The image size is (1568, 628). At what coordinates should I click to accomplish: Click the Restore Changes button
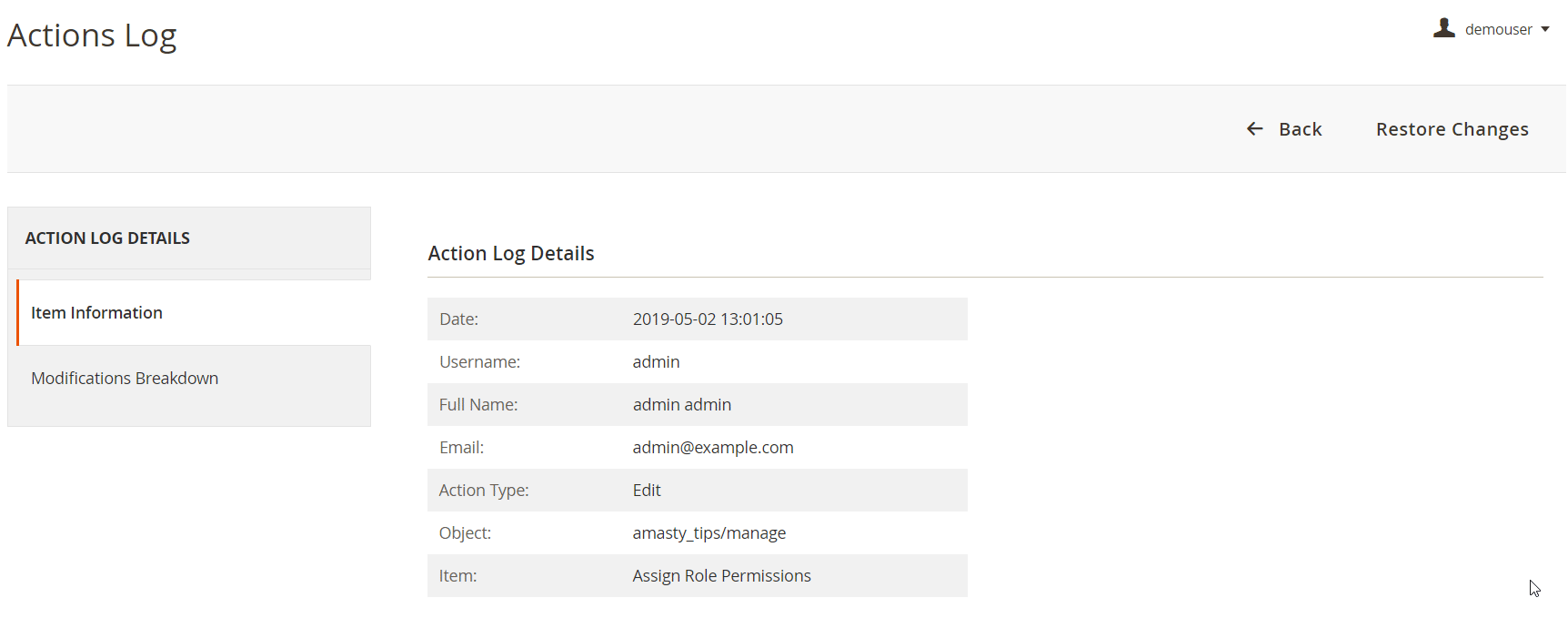click(1452, 129)
